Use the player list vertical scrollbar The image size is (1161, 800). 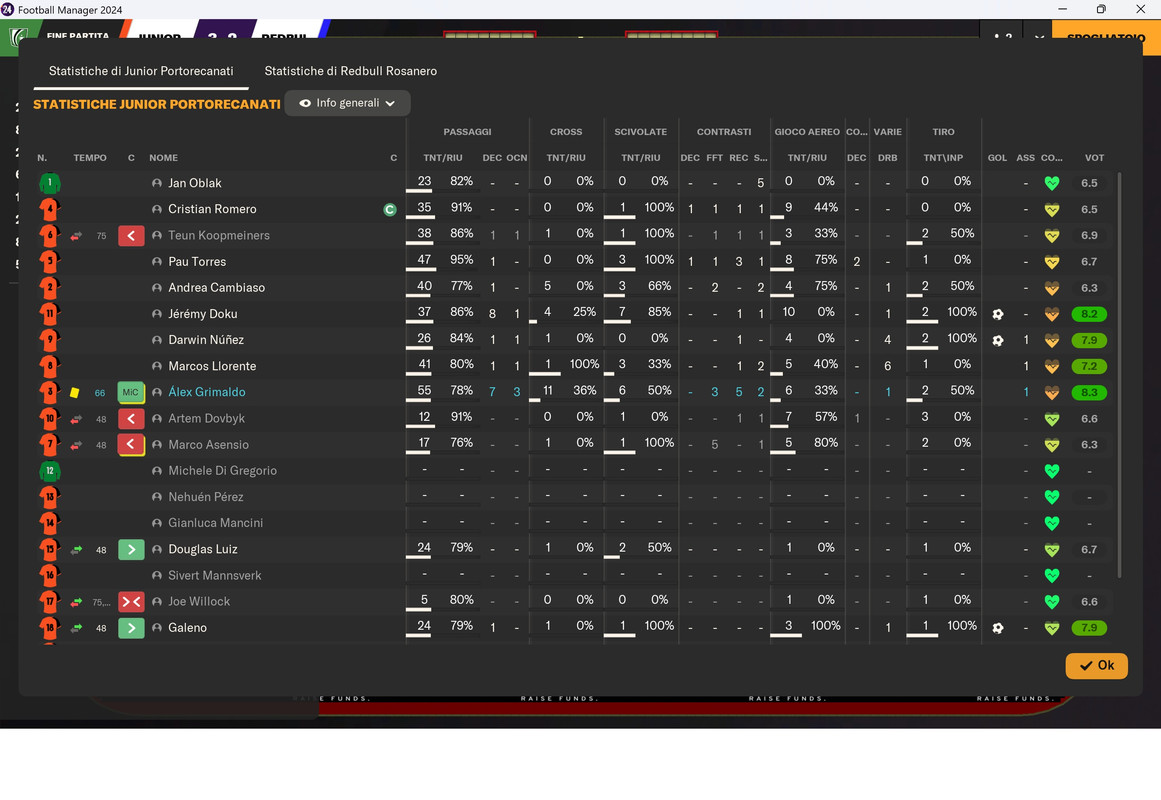pyautogui.click(x=1119, y=375)
